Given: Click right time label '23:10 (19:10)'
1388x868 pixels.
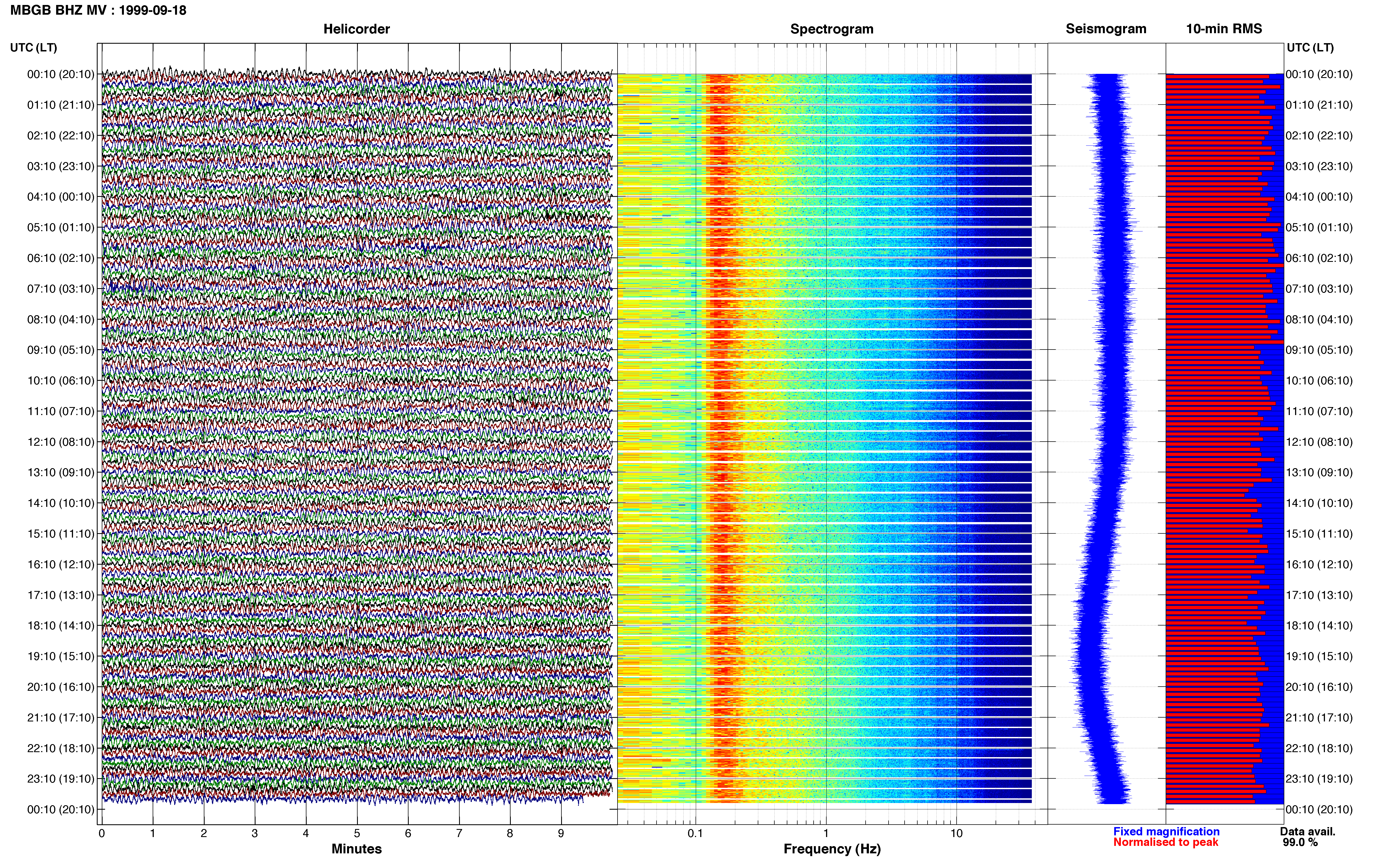Looking at the screenshot, I should point(1319,779).
